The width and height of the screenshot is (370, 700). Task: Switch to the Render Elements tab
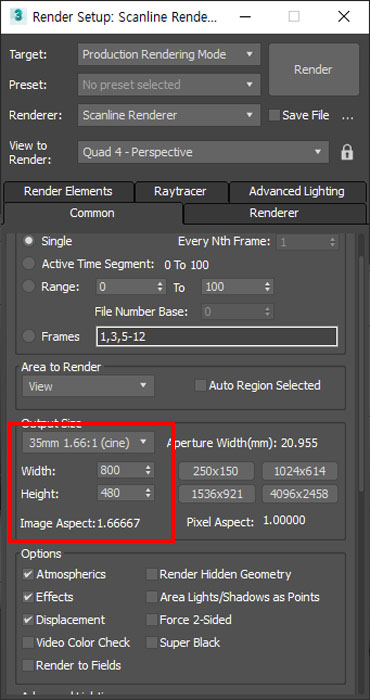[68, 192]
